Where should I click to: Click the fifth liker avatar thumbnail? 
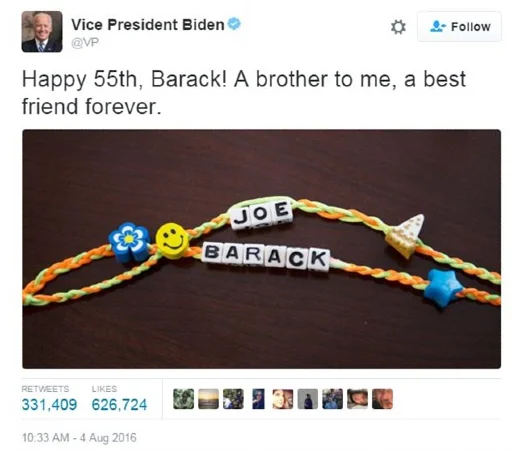[283, 399]
